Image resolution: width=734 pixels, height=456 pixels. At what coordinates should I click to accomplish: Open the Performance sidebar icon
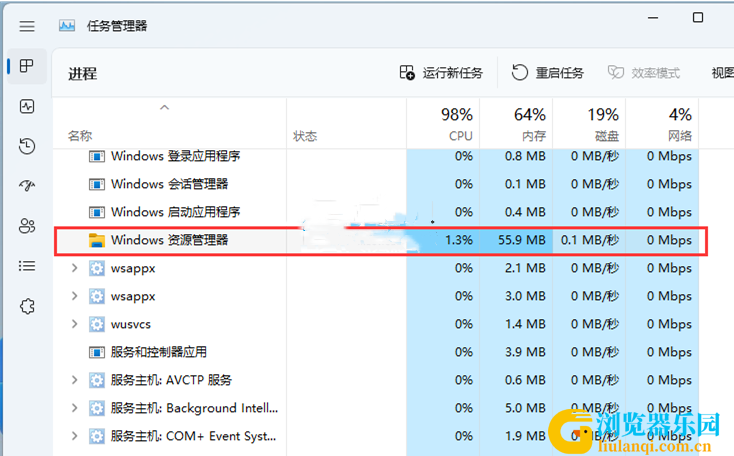tap(27, 106)
